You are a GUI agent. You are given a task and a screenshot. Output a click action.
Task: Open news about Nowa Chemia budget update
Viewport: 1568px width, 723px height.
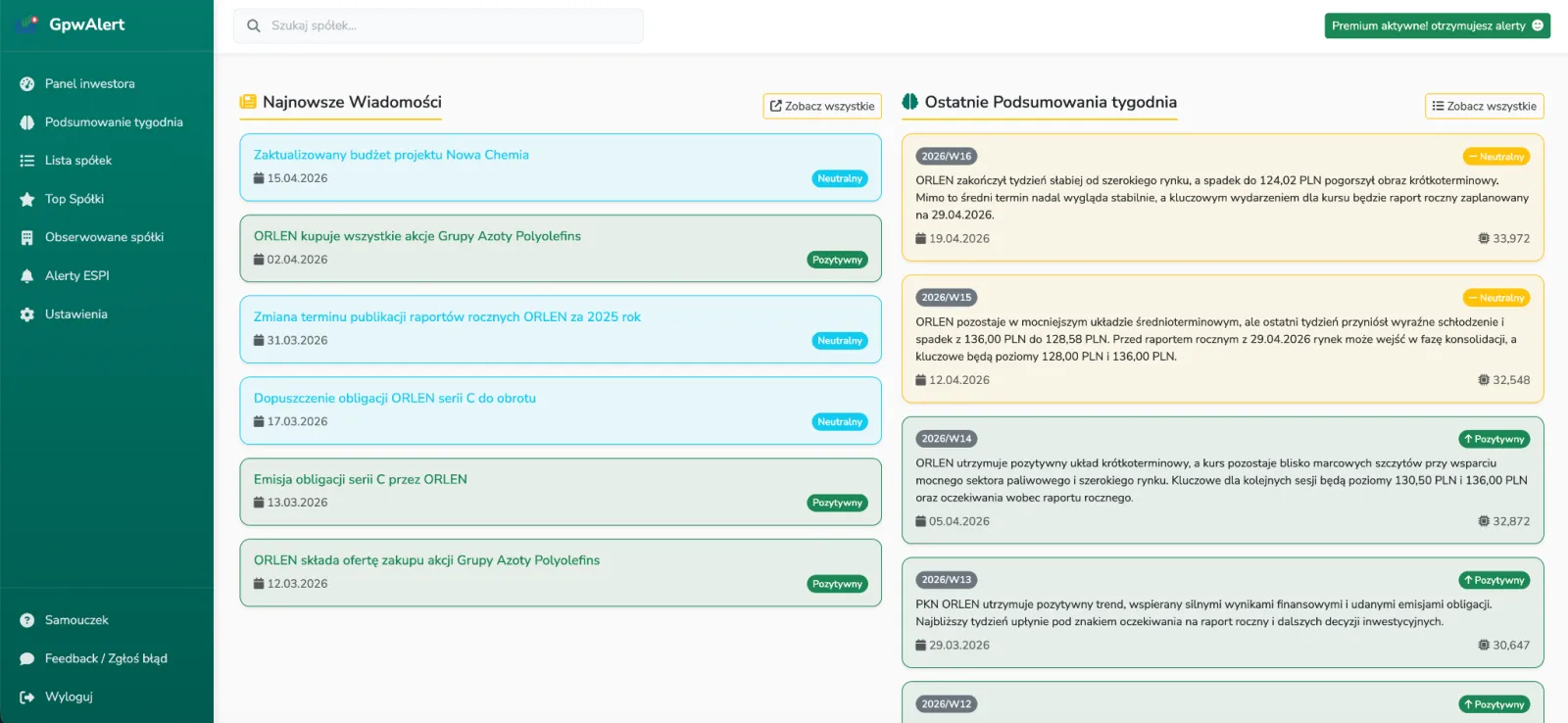(x=391, y=155)
